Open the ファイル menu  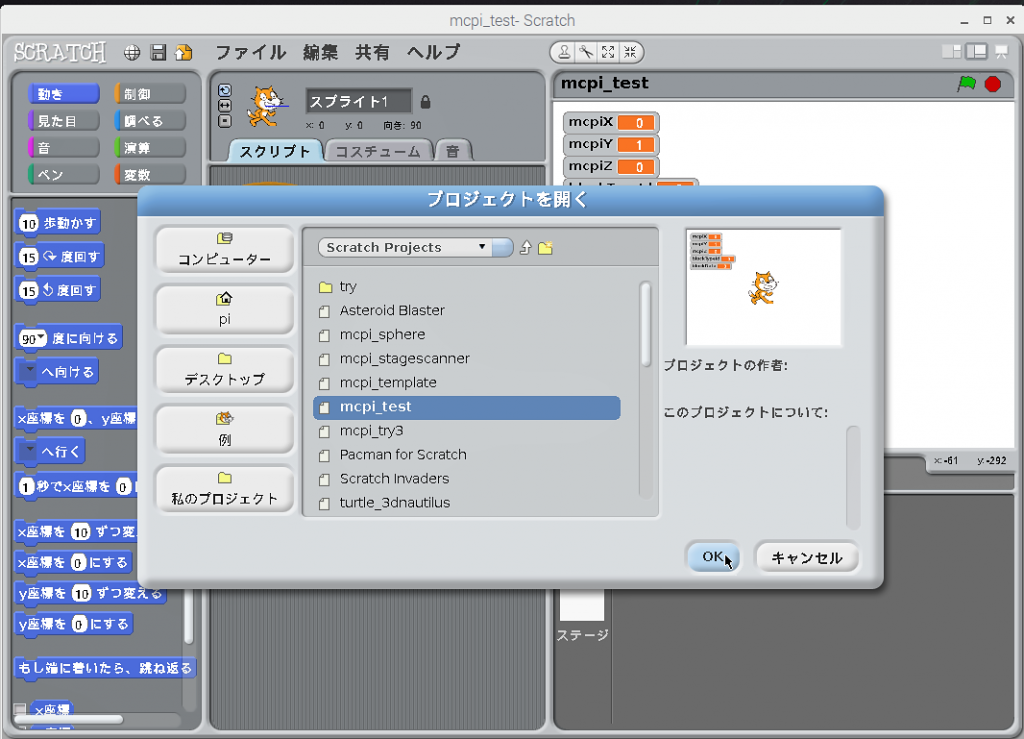point(251,52)
